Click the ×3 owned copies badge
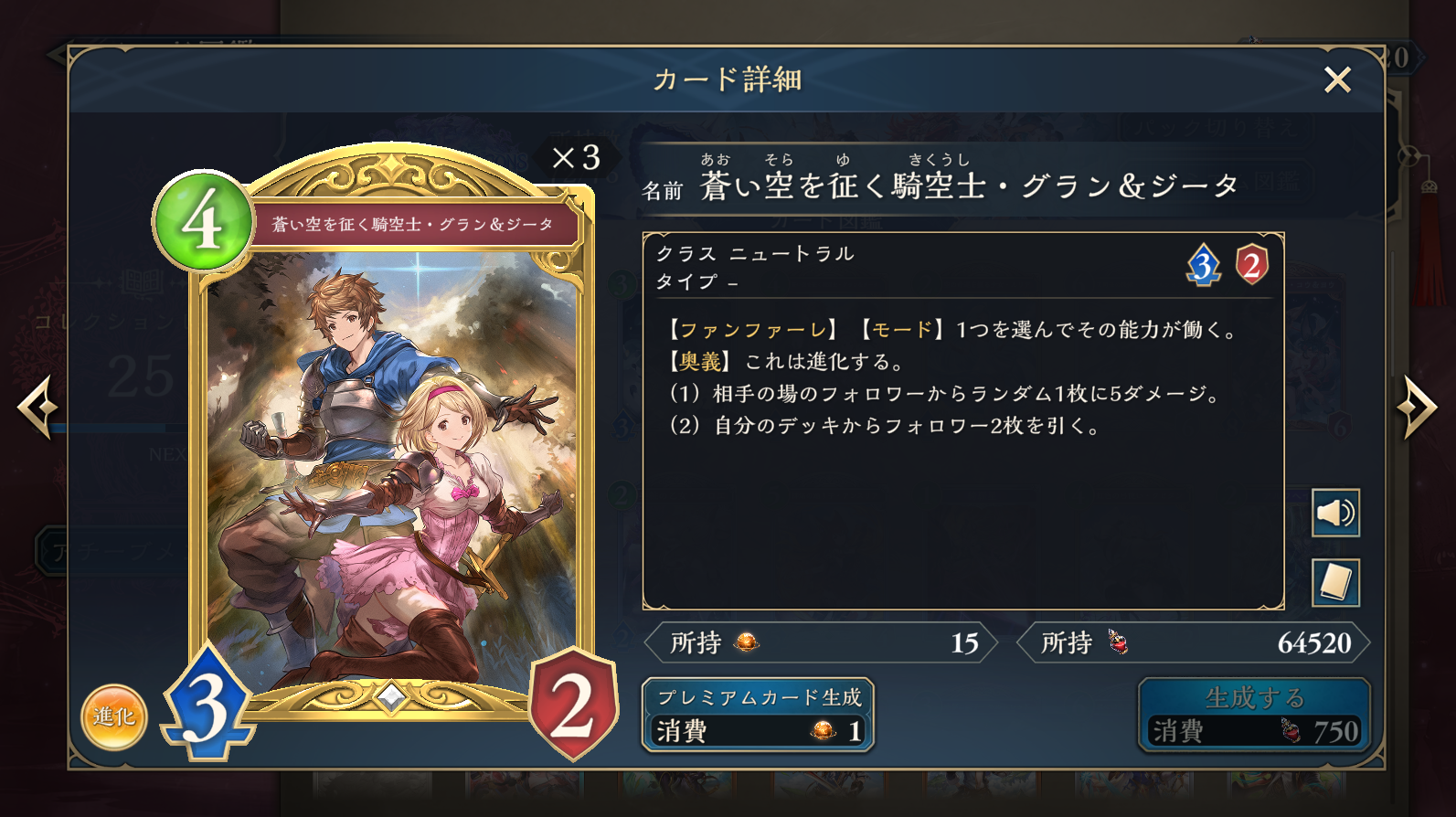 577,157
